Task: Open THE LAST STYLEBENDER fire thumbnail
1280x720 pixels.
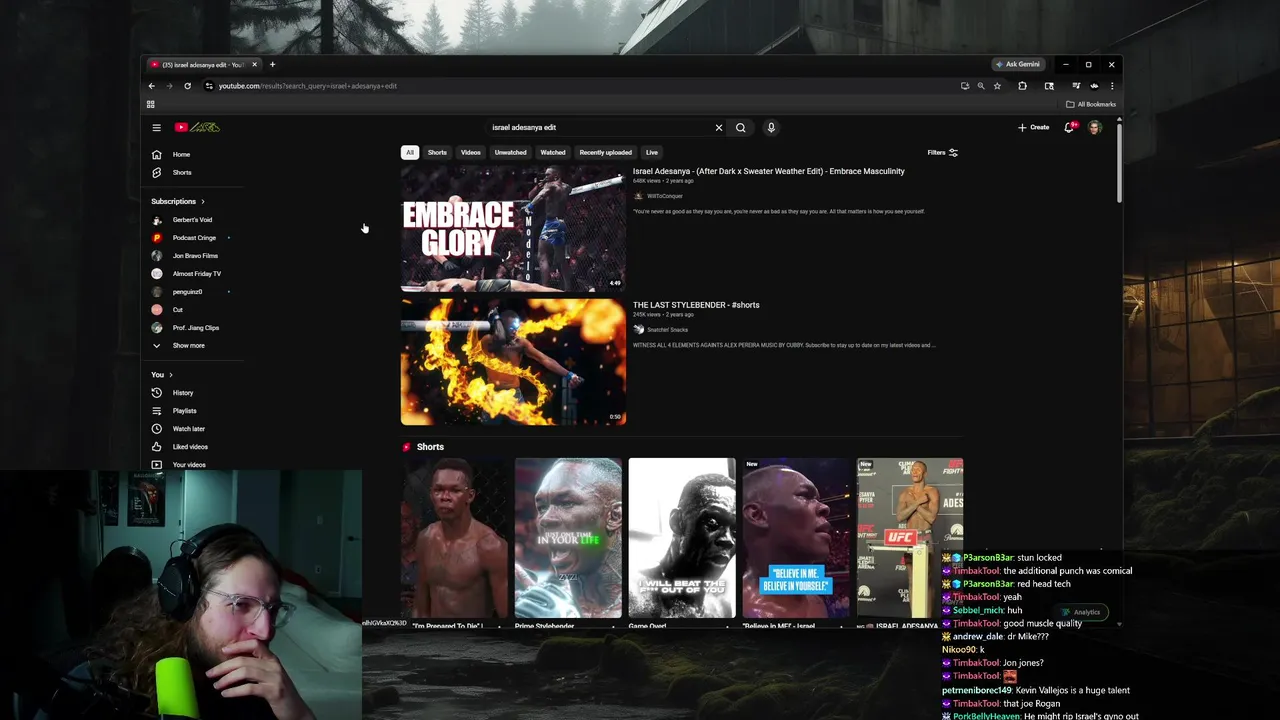Action: [x=513, y=362]
